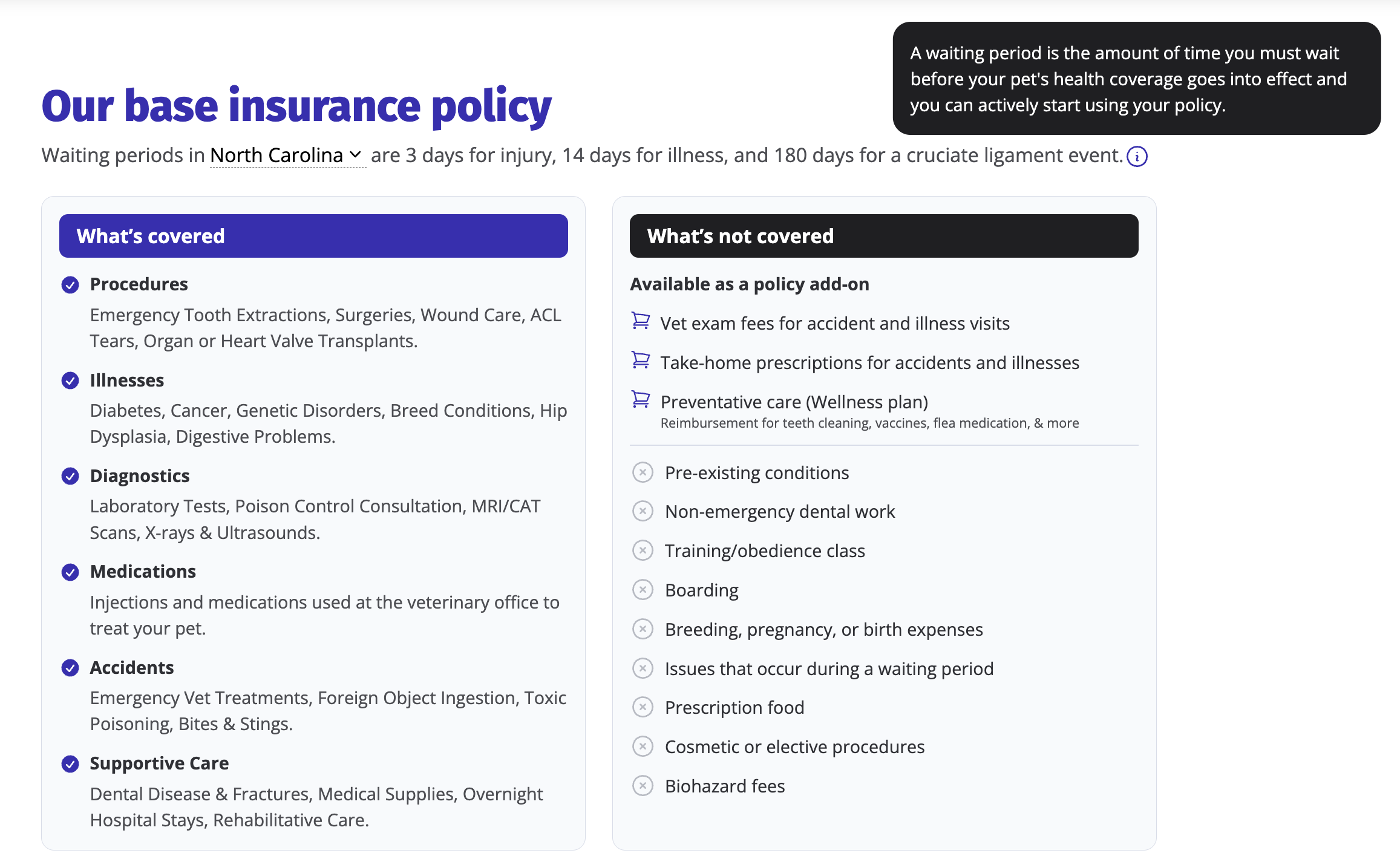
Task: Click the X icon beside Biohazard fees
Action: coord(643,786)
